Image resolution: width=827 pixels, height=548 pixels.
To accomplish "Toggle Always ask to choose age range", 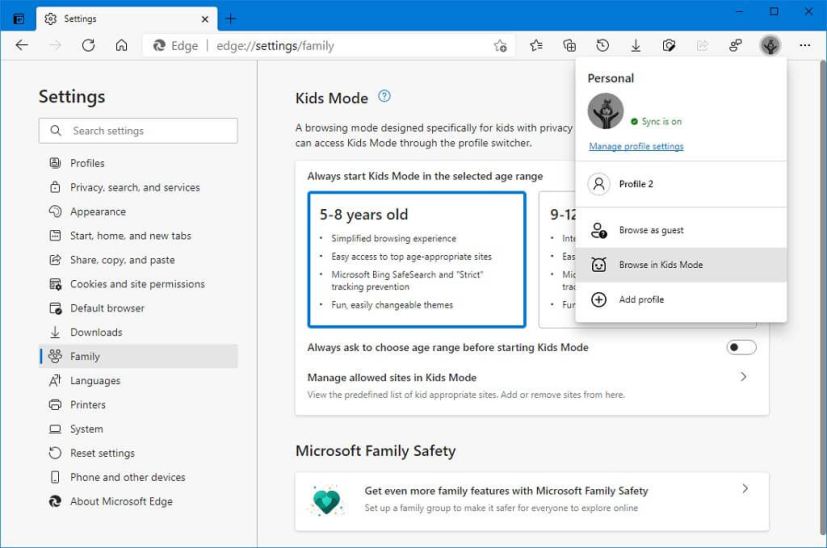I will (741, 347).
